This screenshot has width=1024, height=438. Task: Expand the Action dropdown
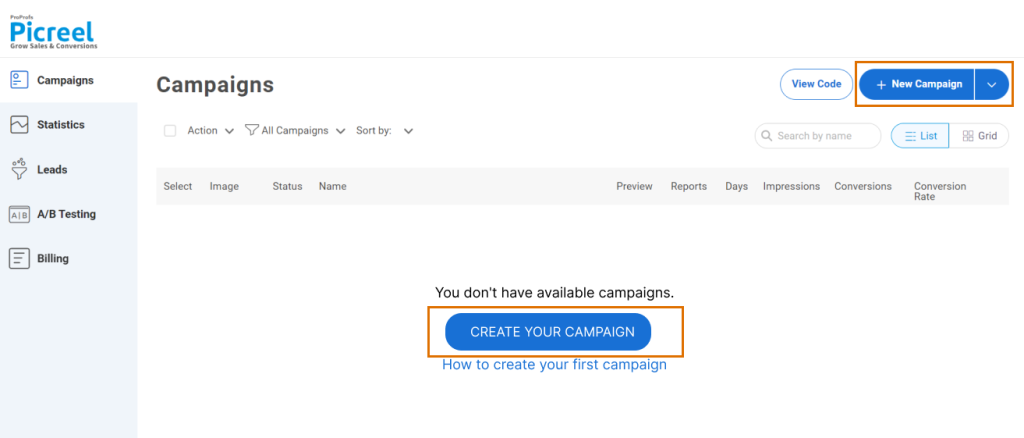tap(210, 131)
